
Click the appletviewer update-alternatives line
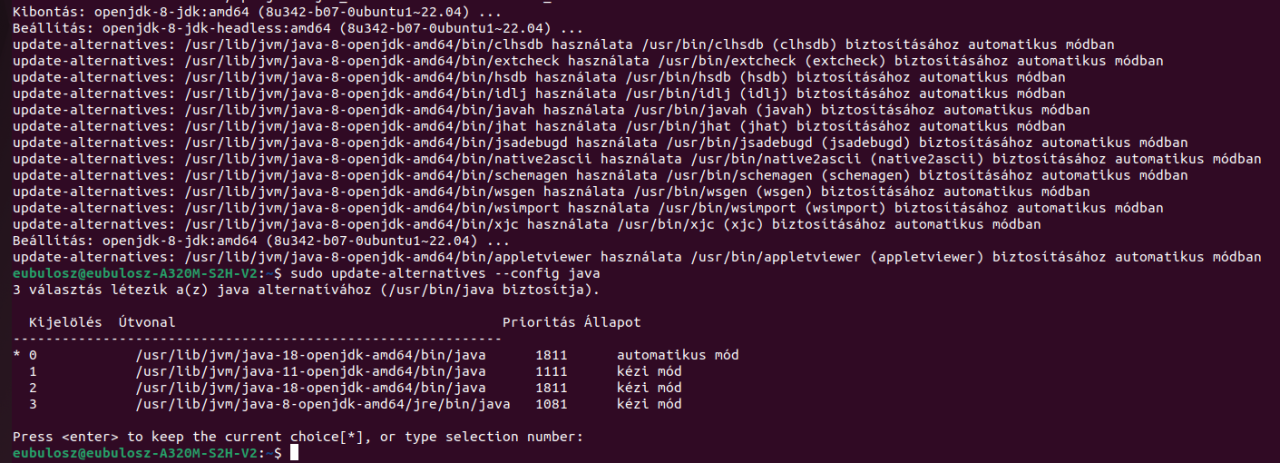[x=637, y=258]
